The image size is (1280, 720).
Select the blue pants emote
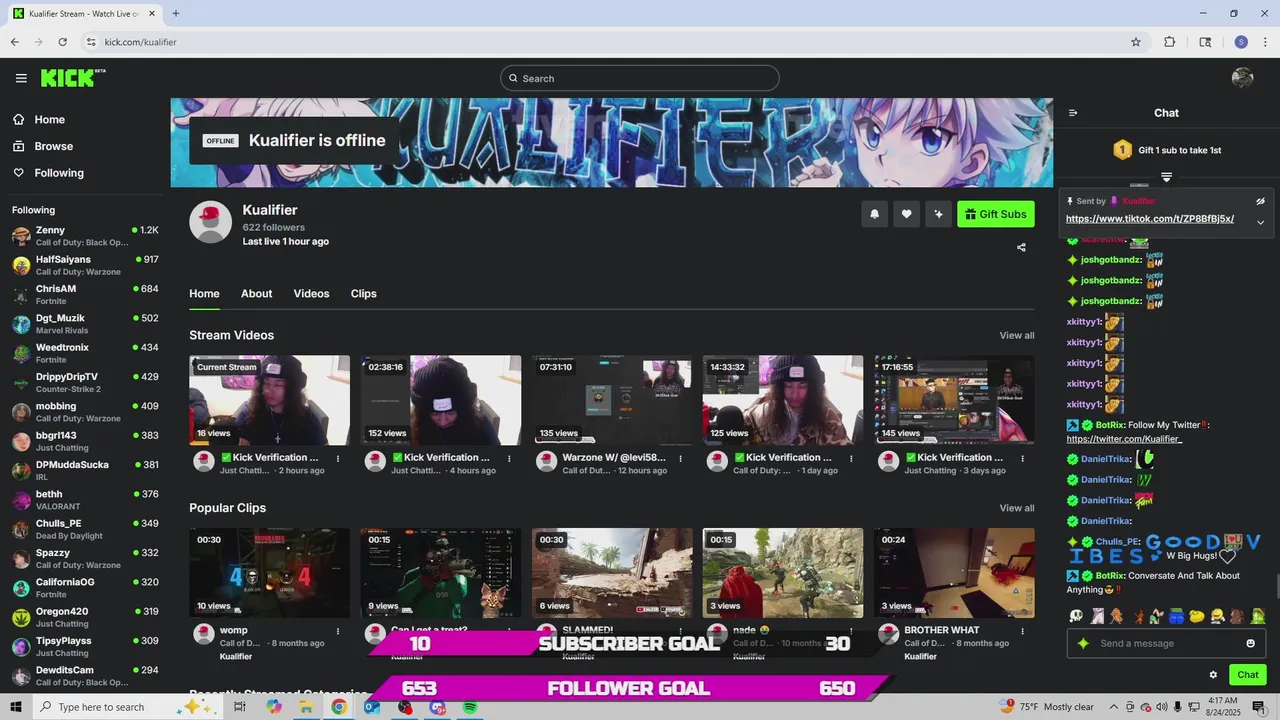click(1176, 616)
